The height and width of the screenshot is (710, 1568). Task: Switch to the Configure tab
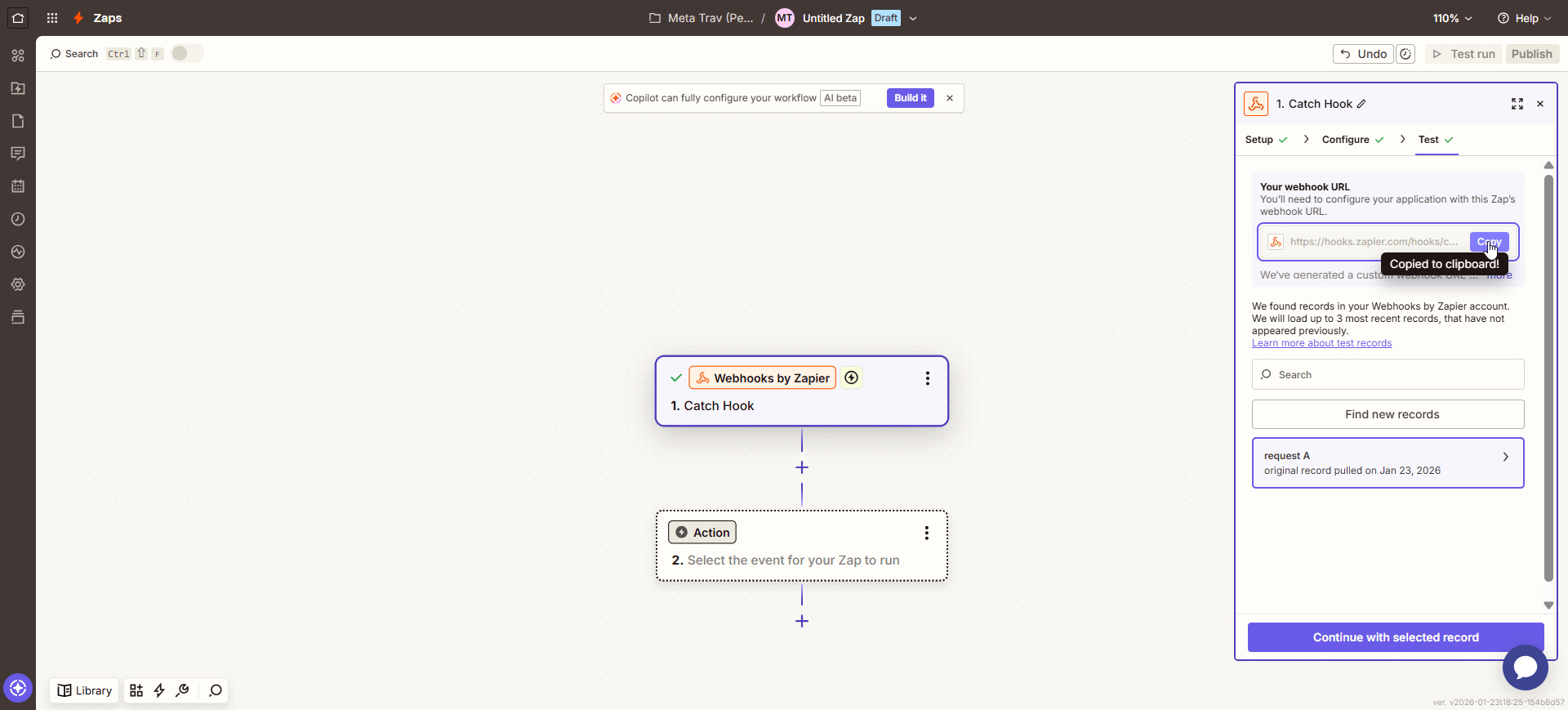pos(1352,140)
